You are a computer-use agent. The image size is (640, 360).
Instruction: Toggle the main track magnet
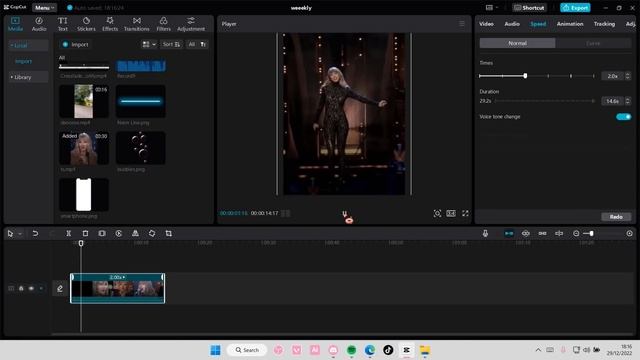click(509, 233)
